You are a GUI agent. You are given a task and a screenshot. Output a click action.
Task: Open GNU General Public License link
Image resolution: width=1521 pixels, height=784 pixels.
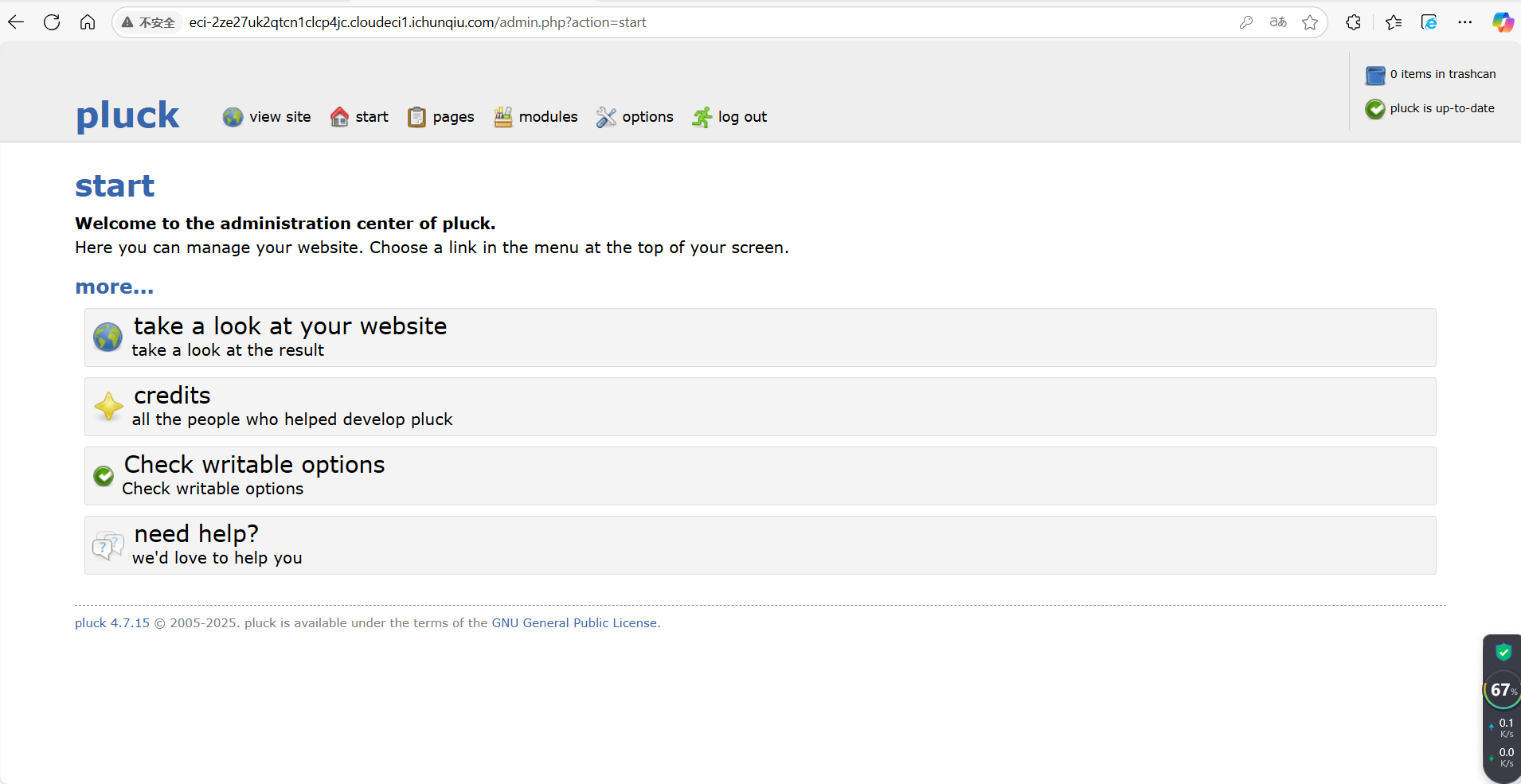click(574, 623)
